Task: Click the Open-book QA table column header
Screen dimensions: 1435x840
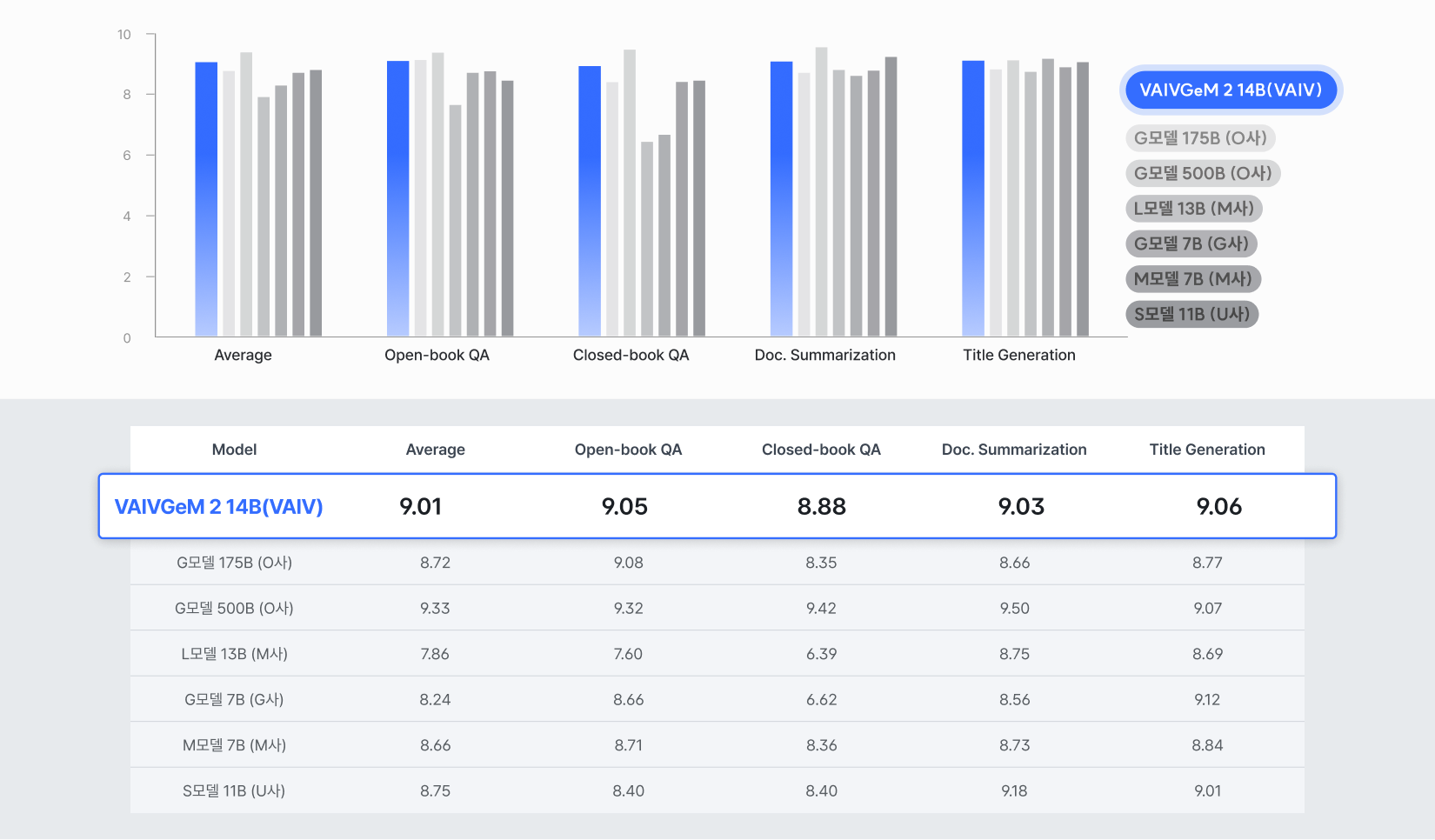Action: [628, 450]
